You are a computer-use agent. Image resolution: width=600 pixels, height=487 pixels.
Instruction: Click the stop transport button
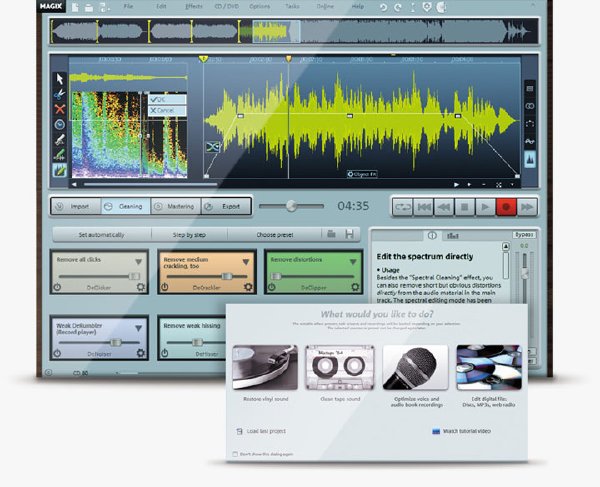tap(465, 207)
